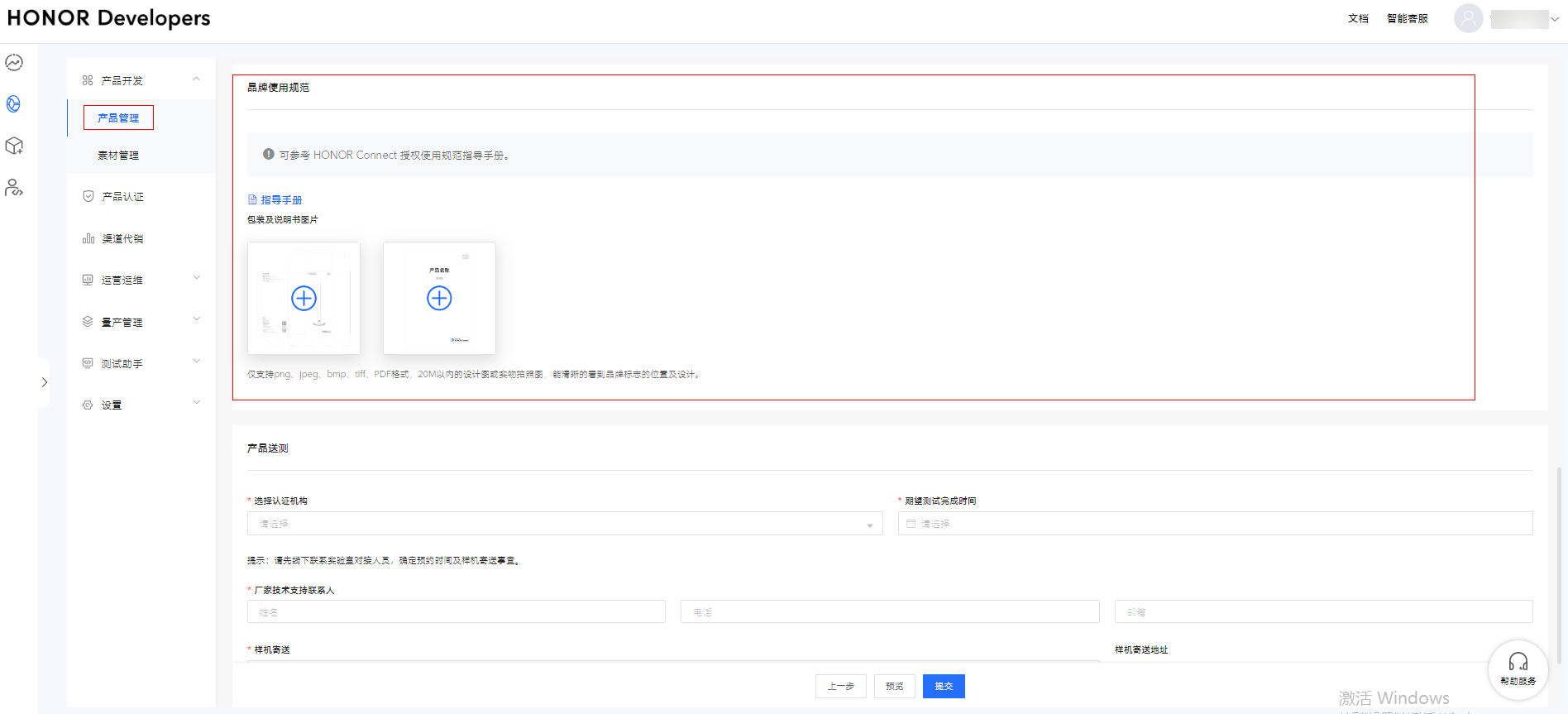Click the user avatar icon at top right

tap(1468, 18)
